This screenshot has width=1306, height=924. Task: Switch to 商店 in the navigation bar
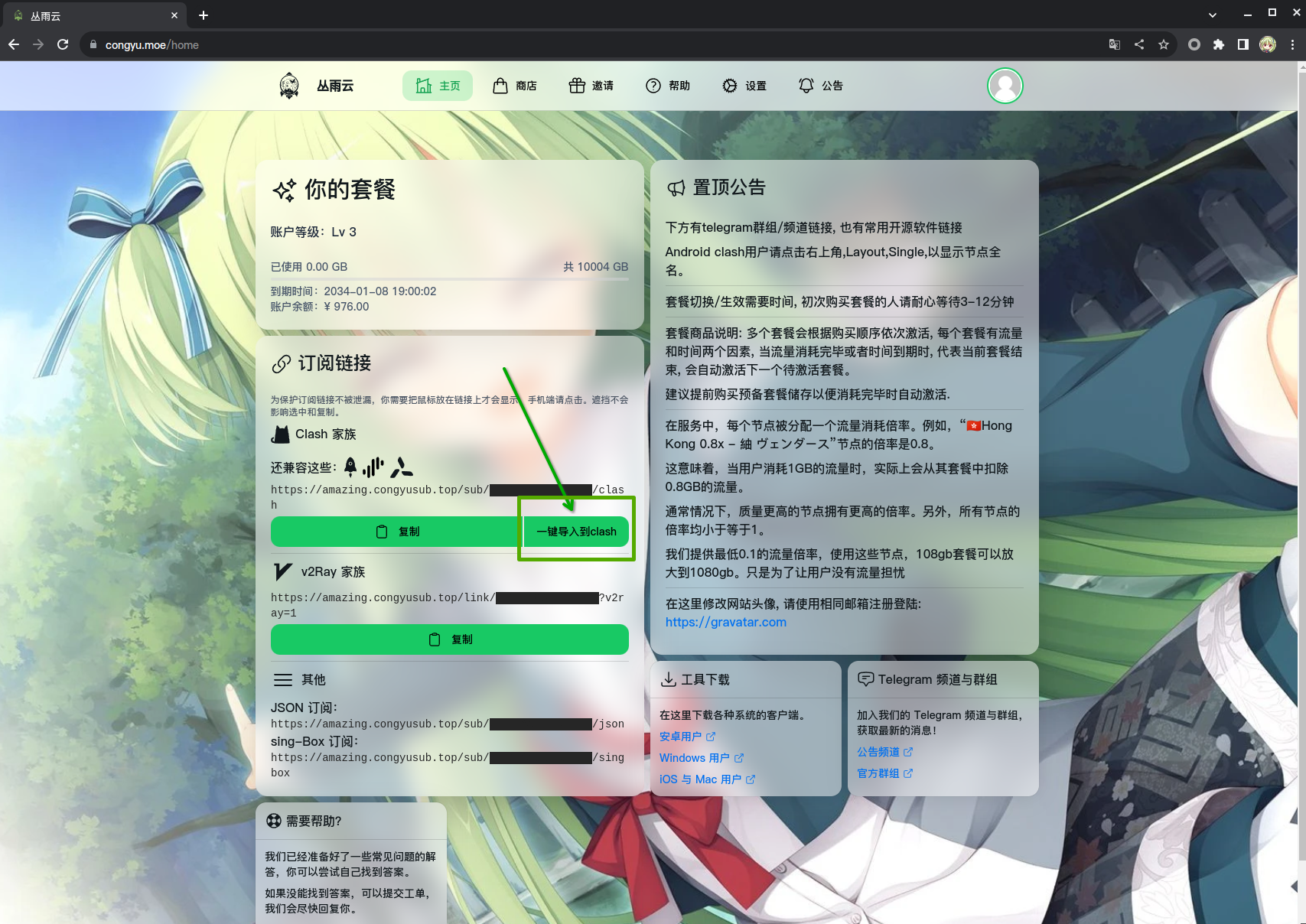tap(516, 86)
